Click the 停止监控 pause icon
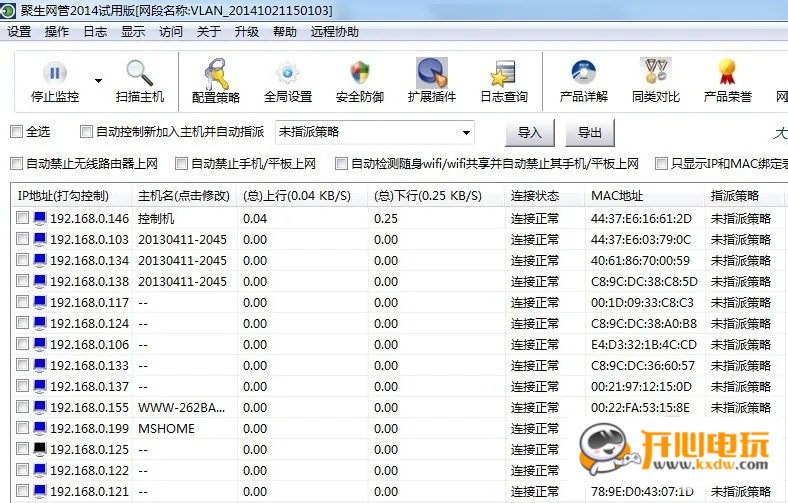Image resolution: width=788 pixels, height=503 pixels. pyautogui.click(x=55, y=73)
